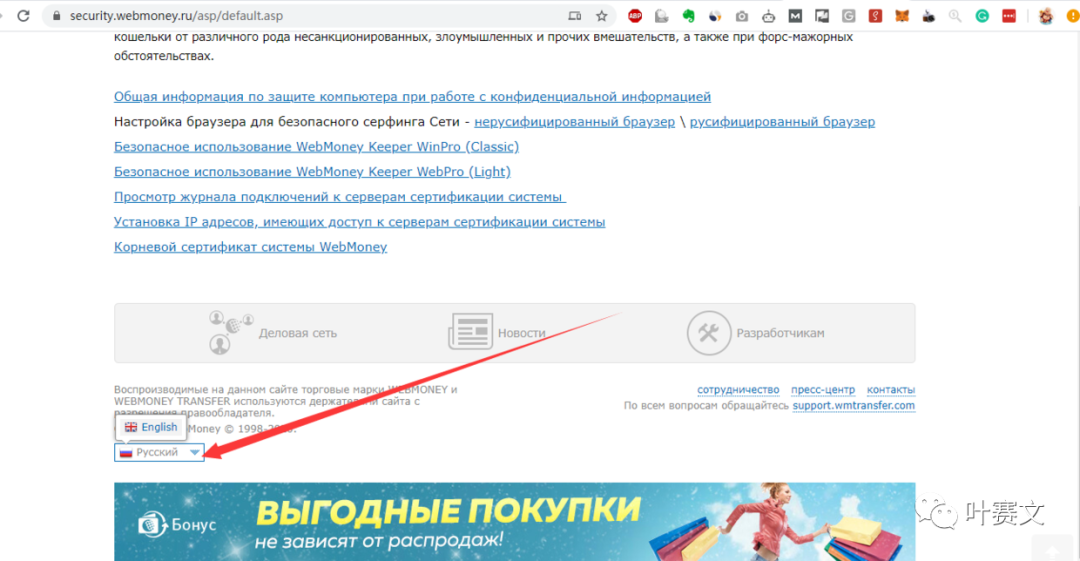Open Keeper WebPro (Light) safety link
Image resolution: width=1080 pixels, height=561 pixels.
click(x=312, y=172)
